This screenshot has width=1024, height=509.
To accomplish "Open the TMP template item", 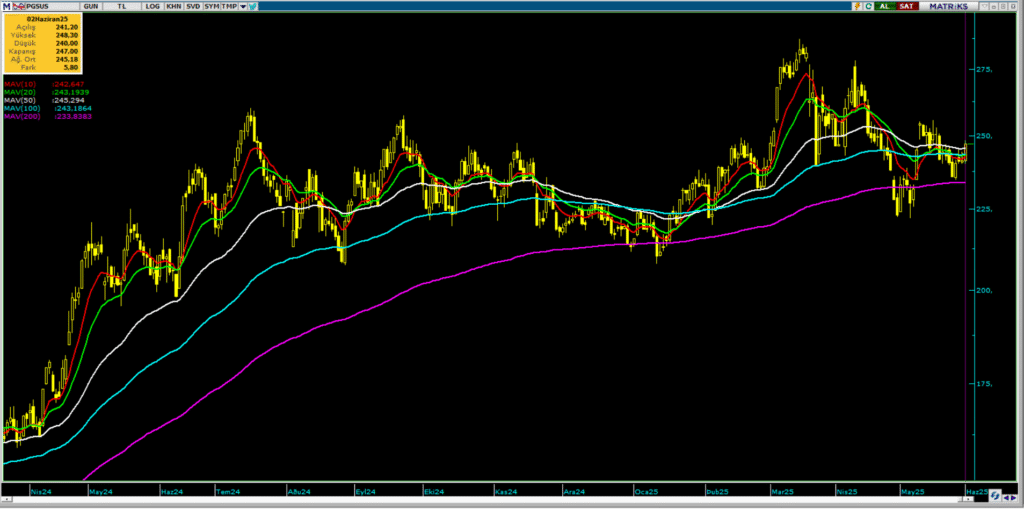I will [230, 6].
